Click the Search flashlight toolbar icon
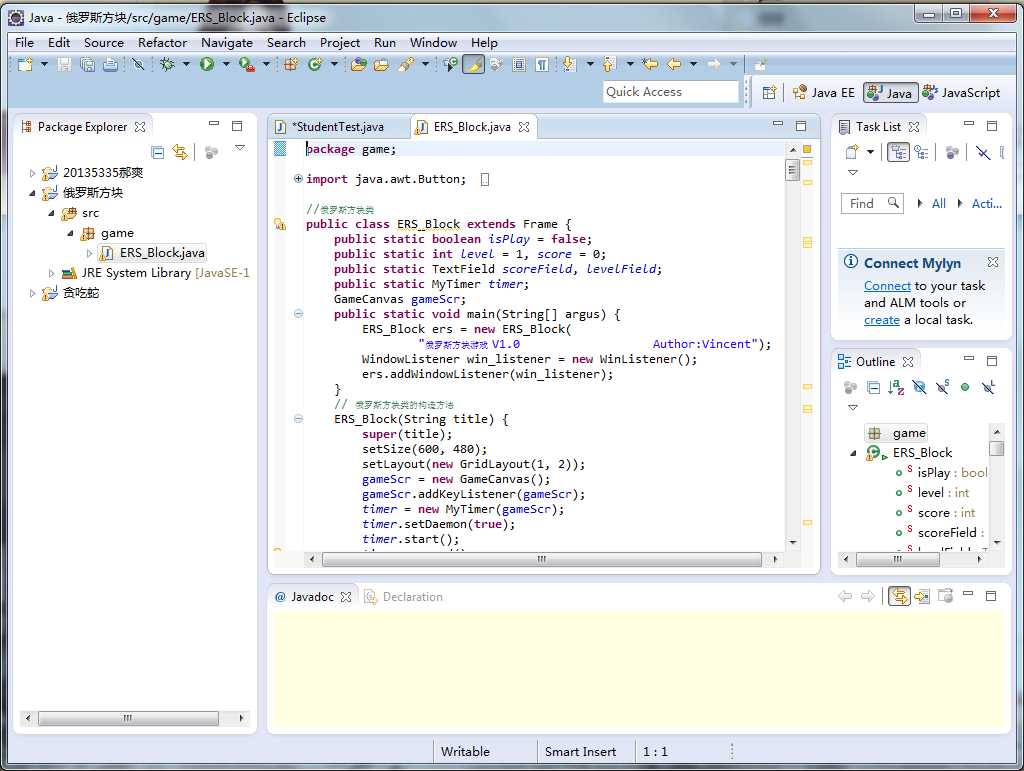 [x=406, y=64]
